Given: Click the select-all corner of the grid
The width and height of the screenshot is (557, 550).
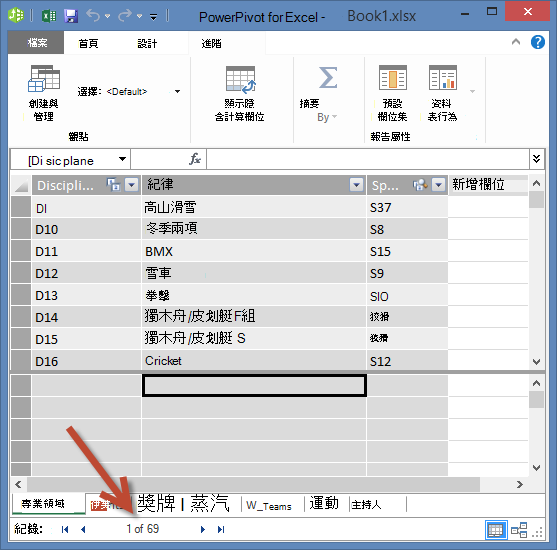Looking at the screenshot, I should [21, 185].
